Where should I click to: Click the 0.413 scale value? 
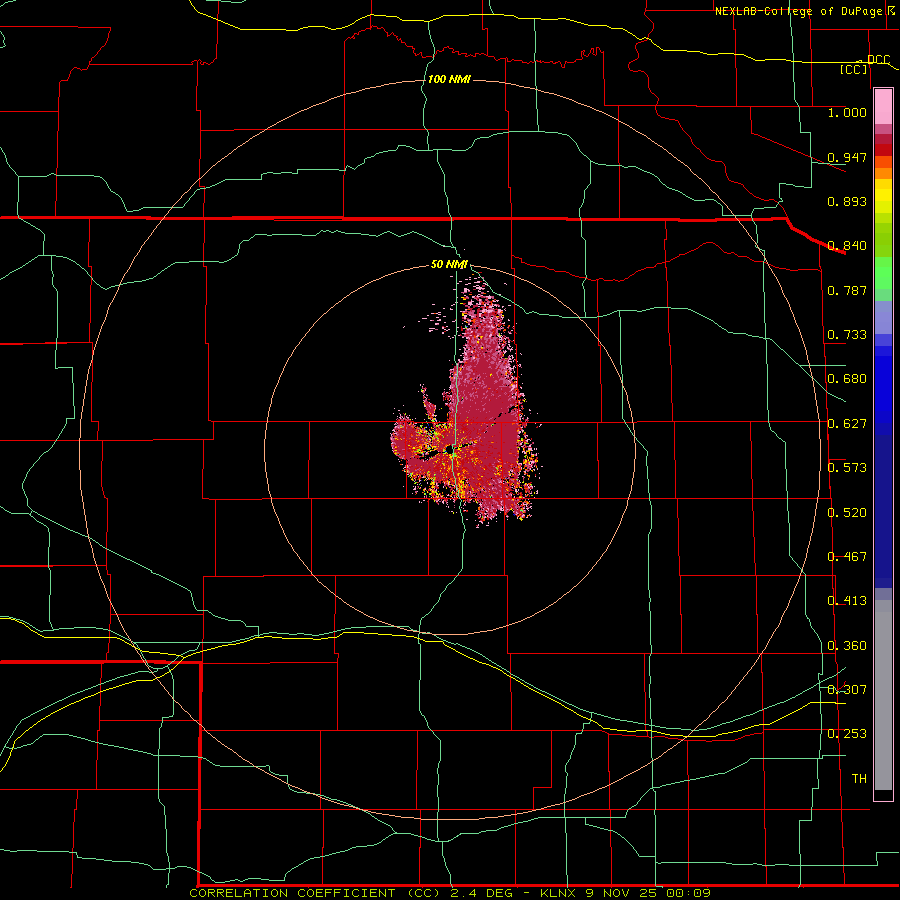pos(847,601)
